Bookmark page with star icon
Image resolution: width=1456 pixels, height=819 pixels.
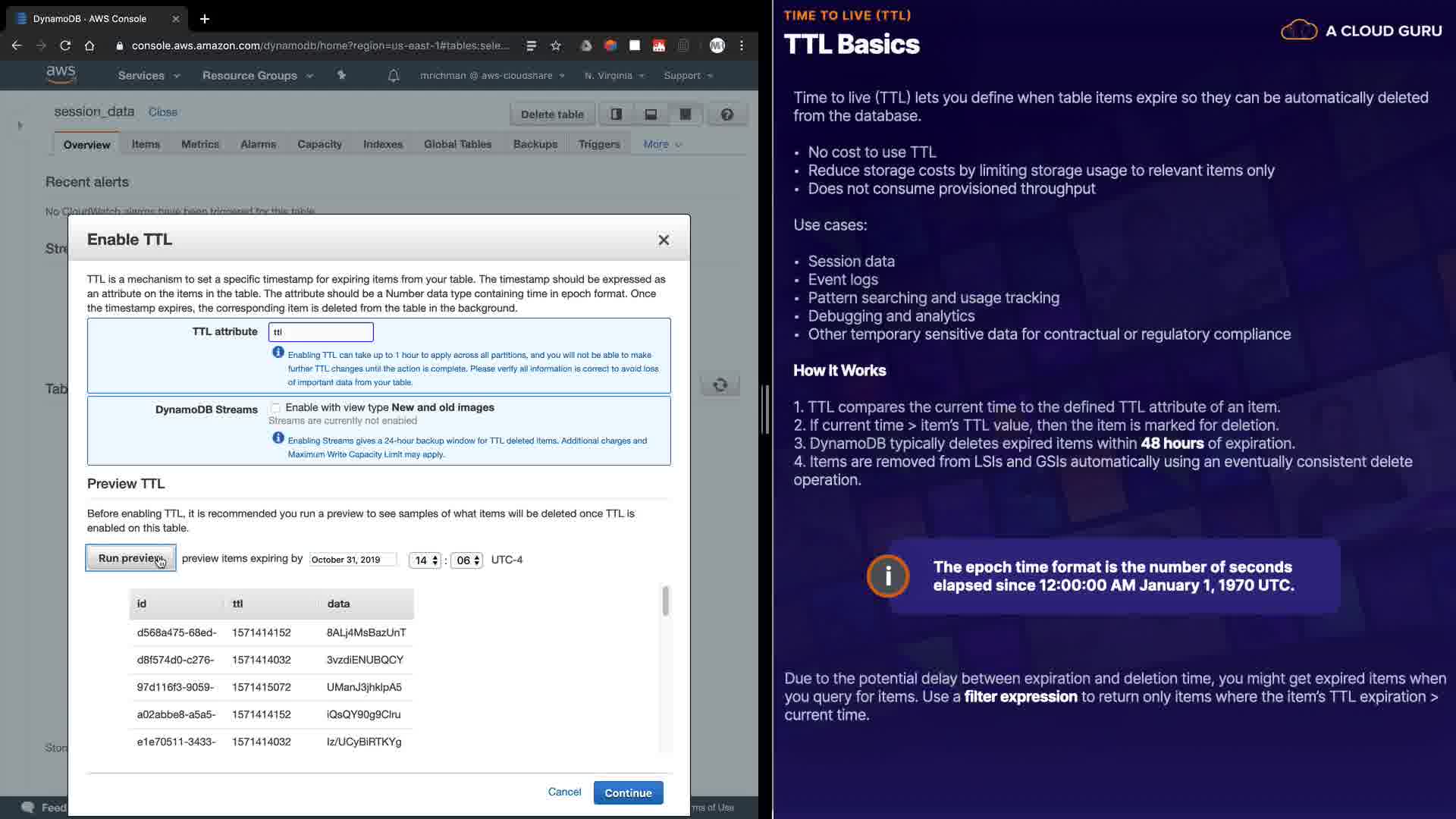click(556, 45)
